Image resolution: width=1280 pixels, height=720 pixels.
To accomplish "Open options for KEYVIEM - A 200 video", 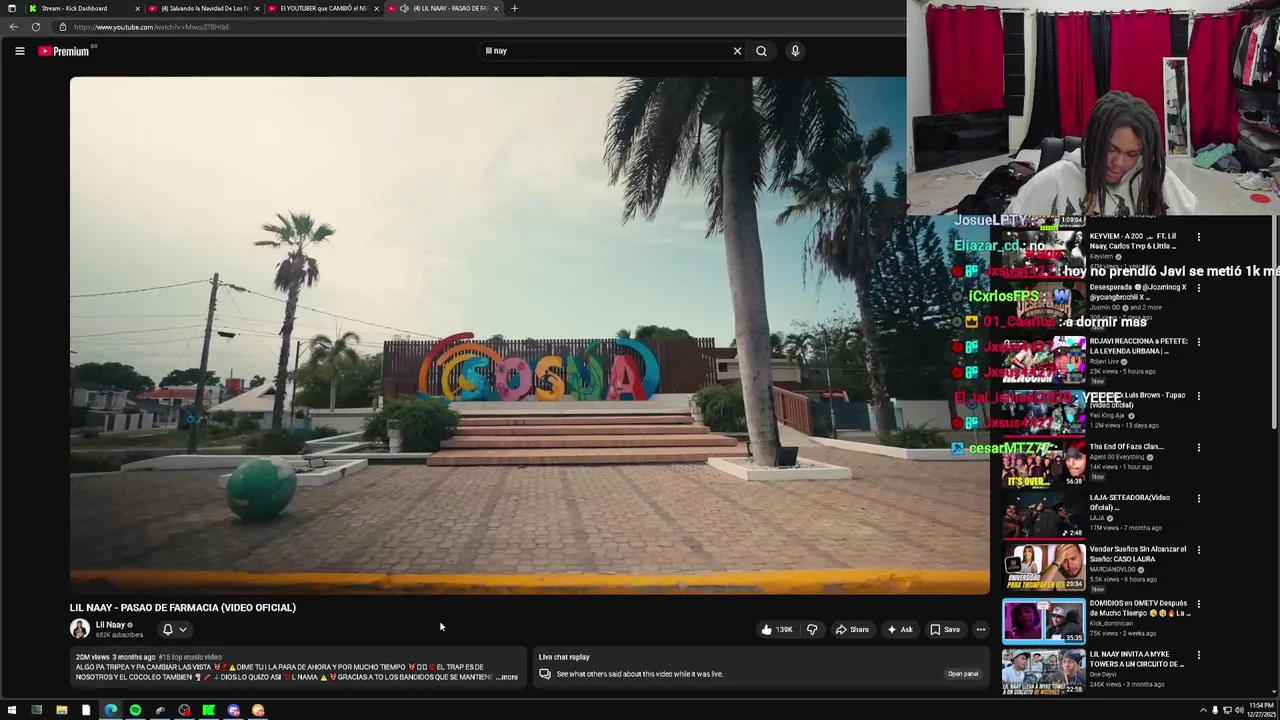I will 1198,238.
